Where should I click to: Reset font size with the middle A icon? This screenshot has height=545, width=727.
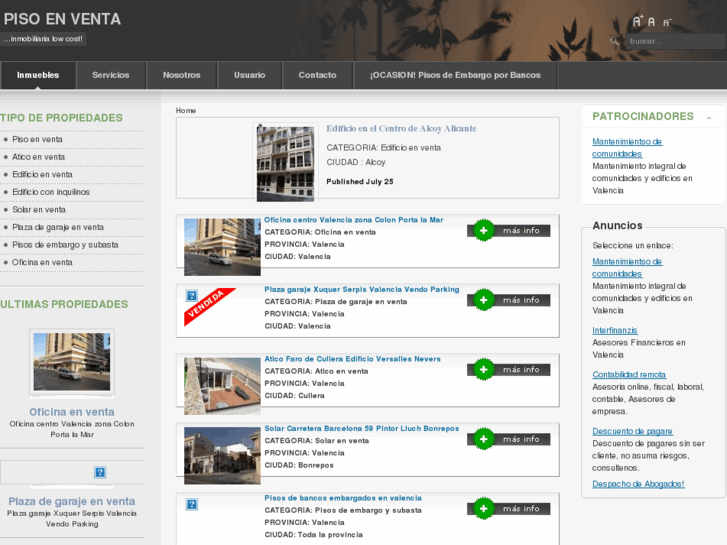(652, 22)
